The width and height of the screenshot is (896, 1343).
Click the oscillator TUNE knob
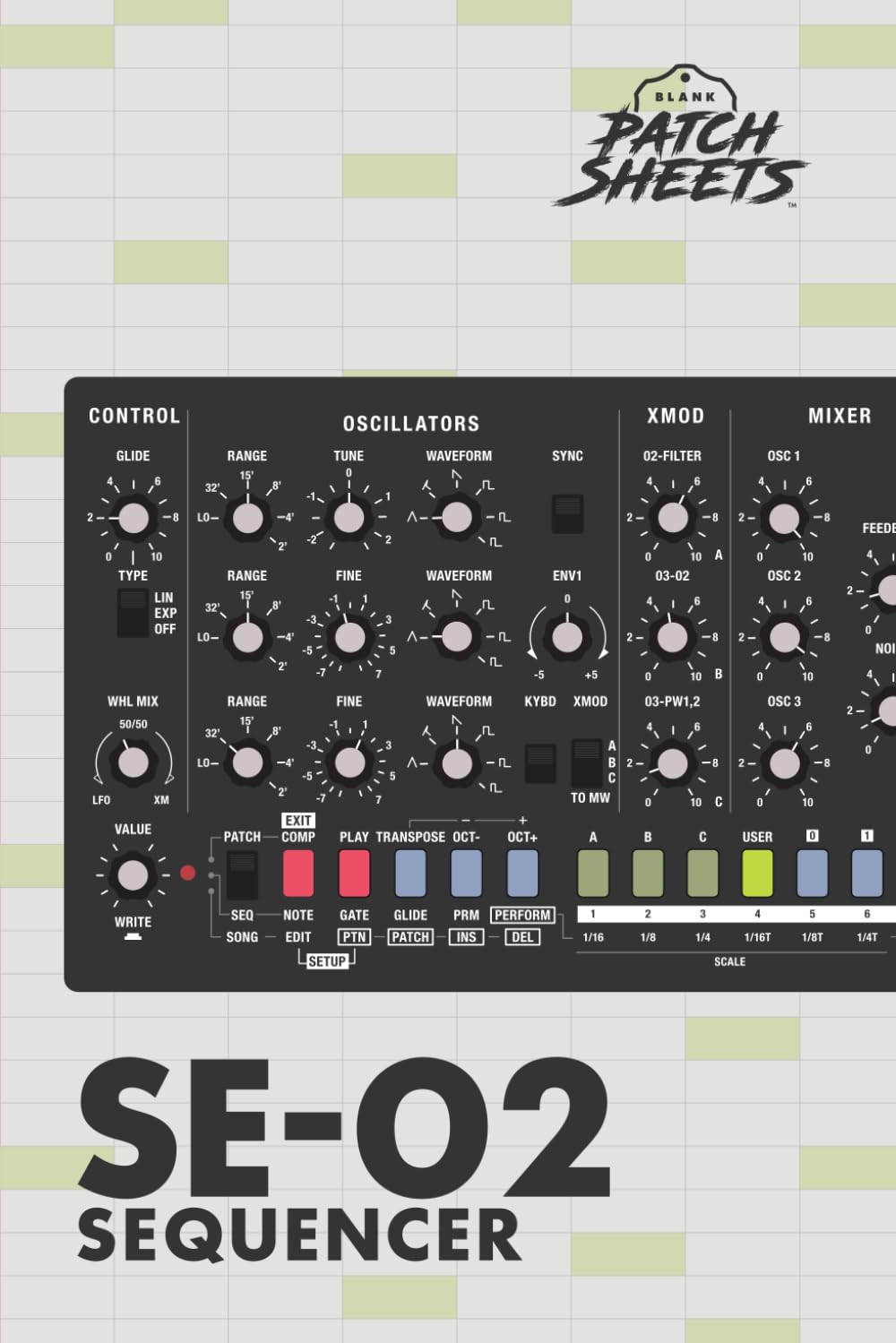349,517
